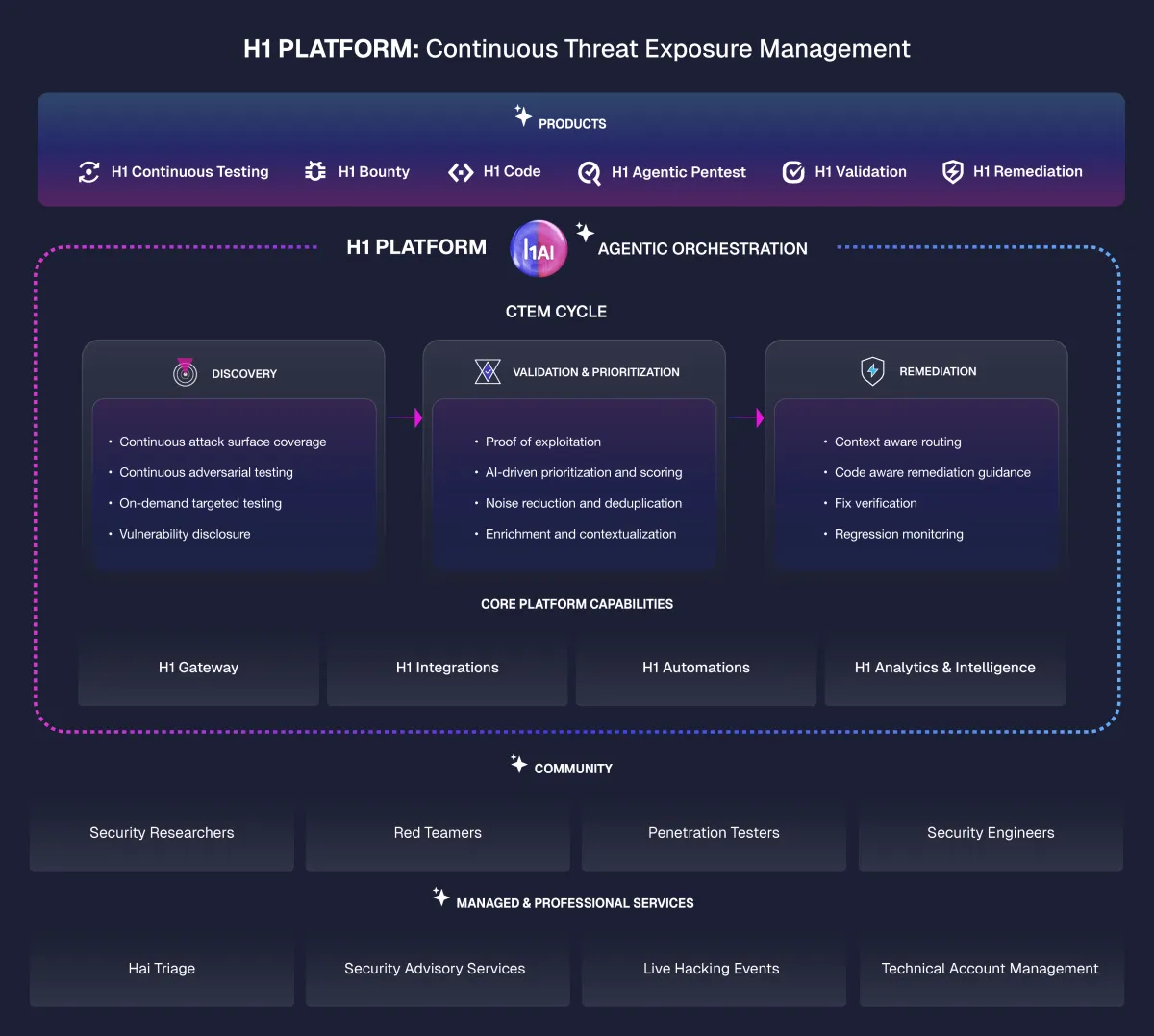
Task: Click the AGENTIC ORCHESTRATION label
Action: click(x=703, y=249)
